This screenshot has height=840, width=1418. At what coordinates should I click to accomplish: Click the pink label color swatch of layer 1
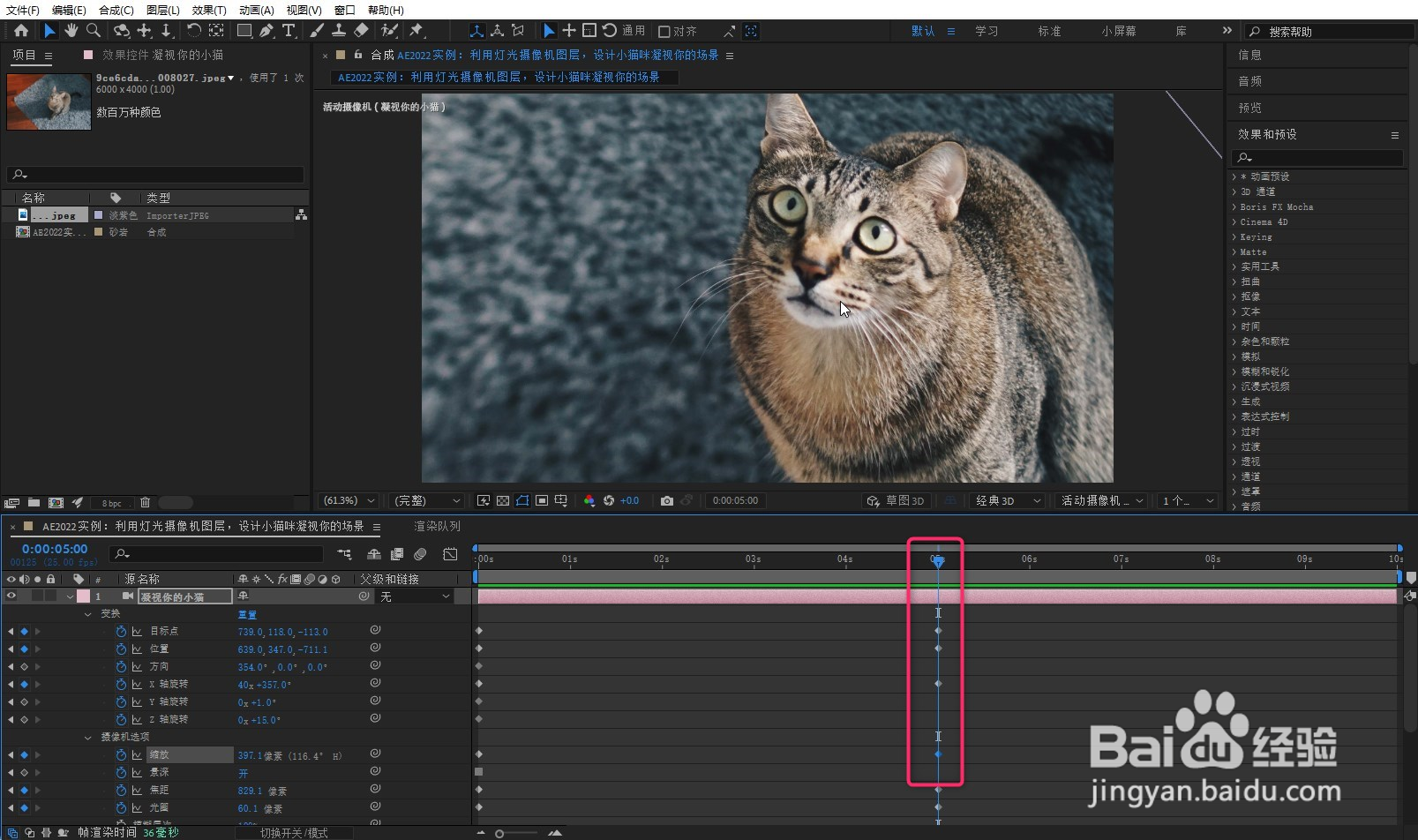[x=83, y=596]
